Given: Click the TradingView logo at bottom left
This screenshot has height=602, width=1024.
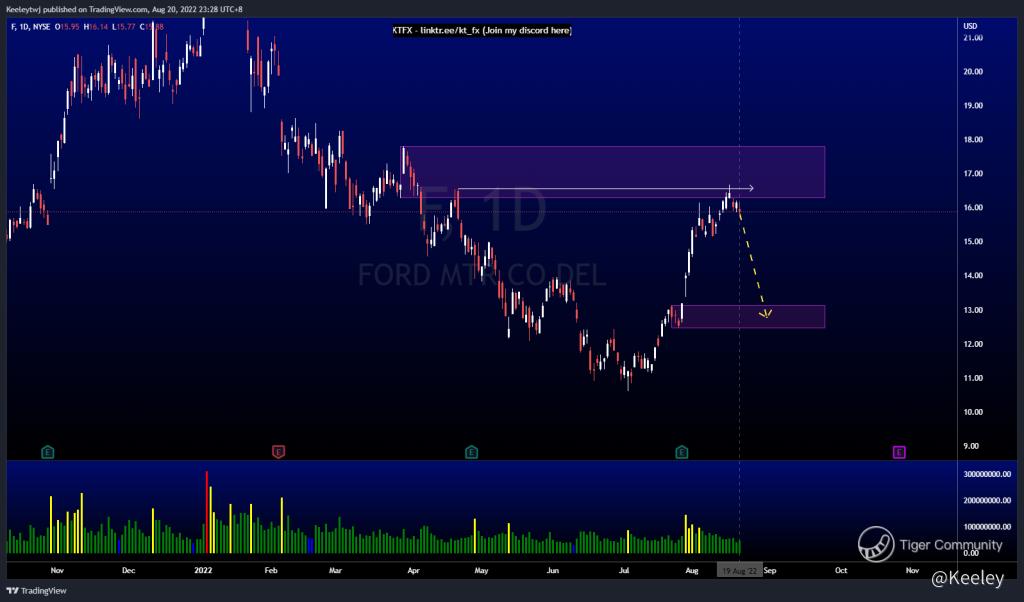Looking at the screenshot, I should (x=37, y=591).
